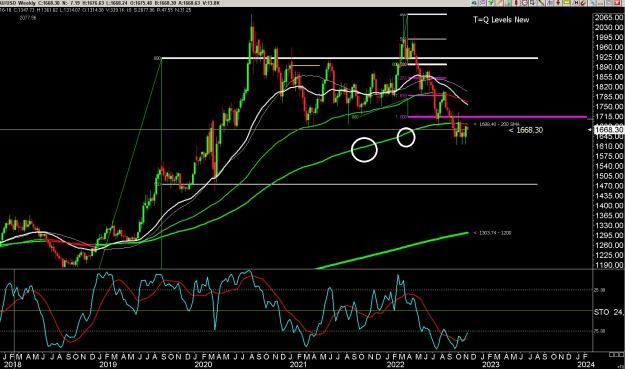Click the 2022 year label on time axis
This screenshot has width=625, height=369.
(x=396, y=365)
